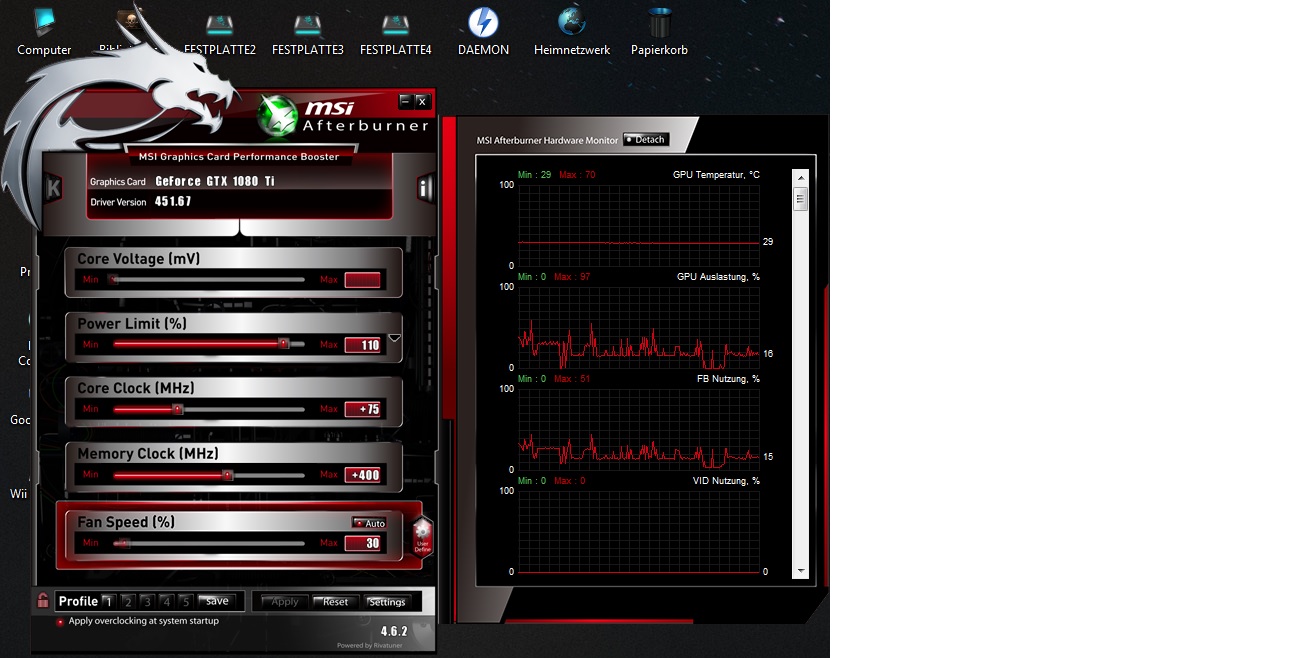Open the Papierkorb recycle bin
The width and height of the screenshot is (1299, 658).
point(660,31)
